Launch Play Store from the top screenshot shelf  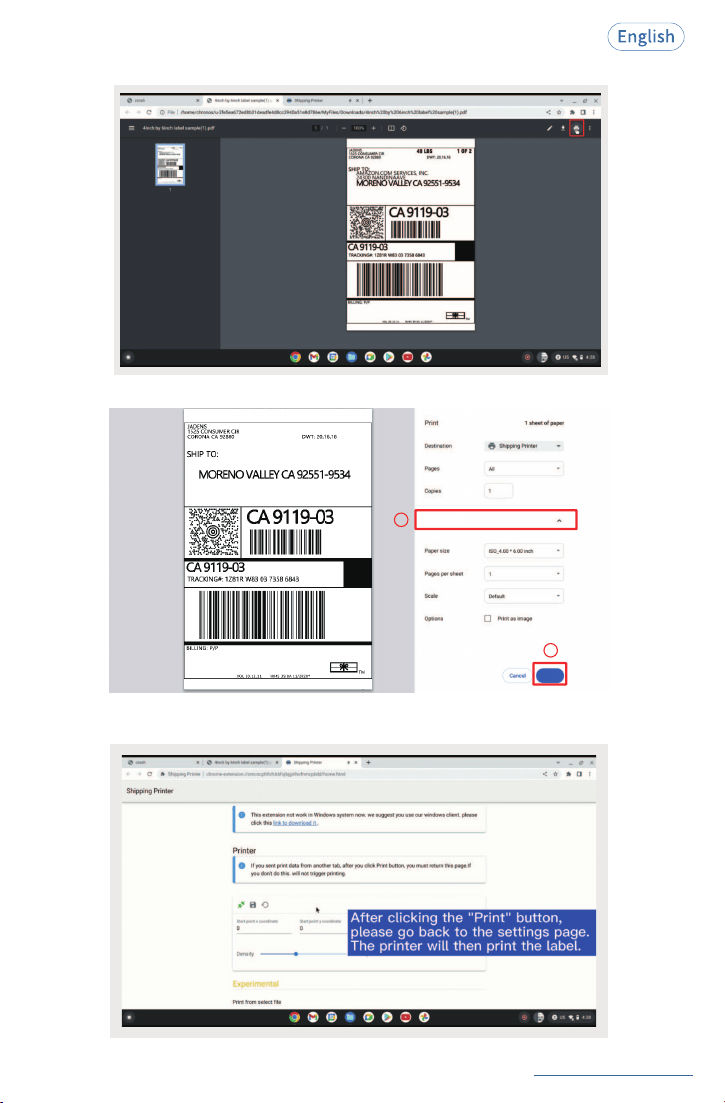pos(389,357)
